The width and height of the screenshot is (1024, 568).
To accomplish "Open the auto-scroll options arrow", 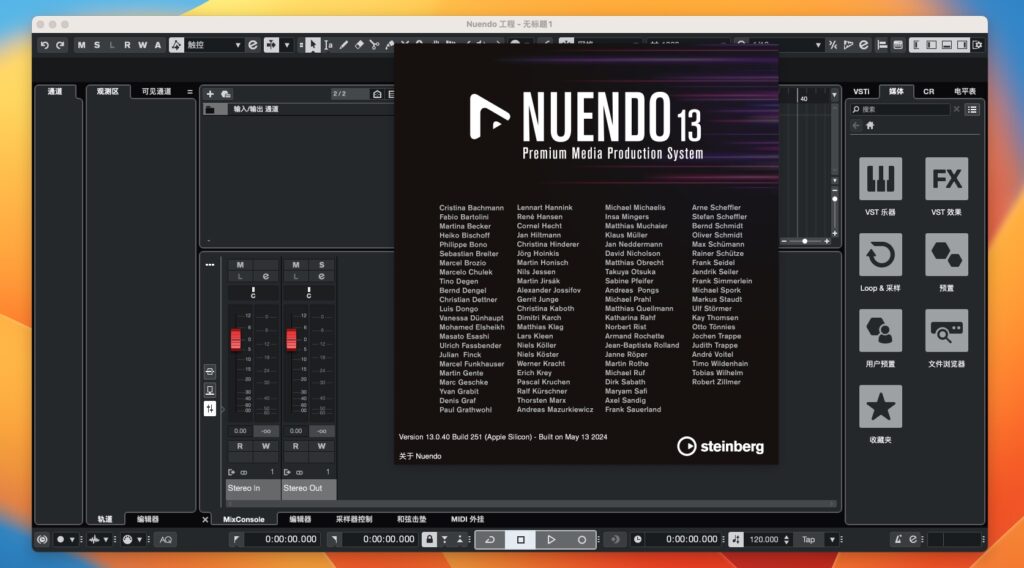I will click(287, 45).
